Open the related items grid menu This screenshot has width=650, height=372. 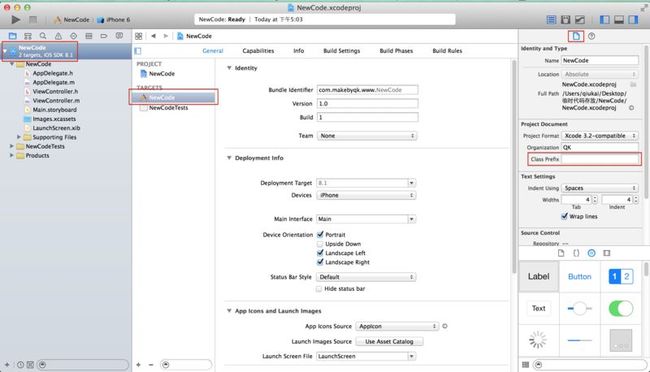click(x=138, y=36)
